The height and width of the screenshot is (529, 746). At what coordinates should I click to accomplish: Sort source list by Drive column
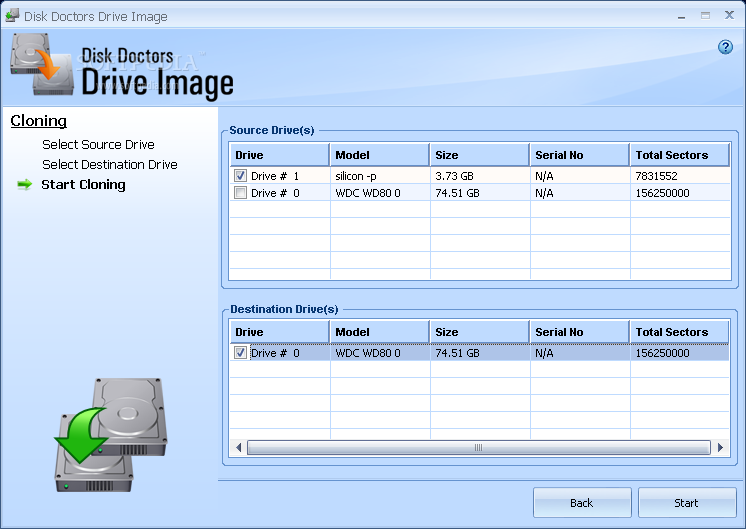click(x=279, y=155)
